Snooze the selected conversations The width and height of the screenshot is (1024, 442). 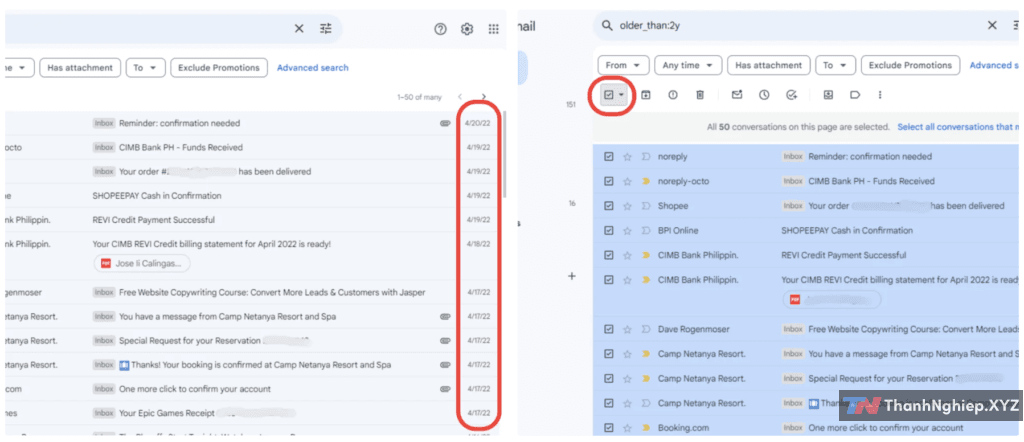click(x=764, y=95)
